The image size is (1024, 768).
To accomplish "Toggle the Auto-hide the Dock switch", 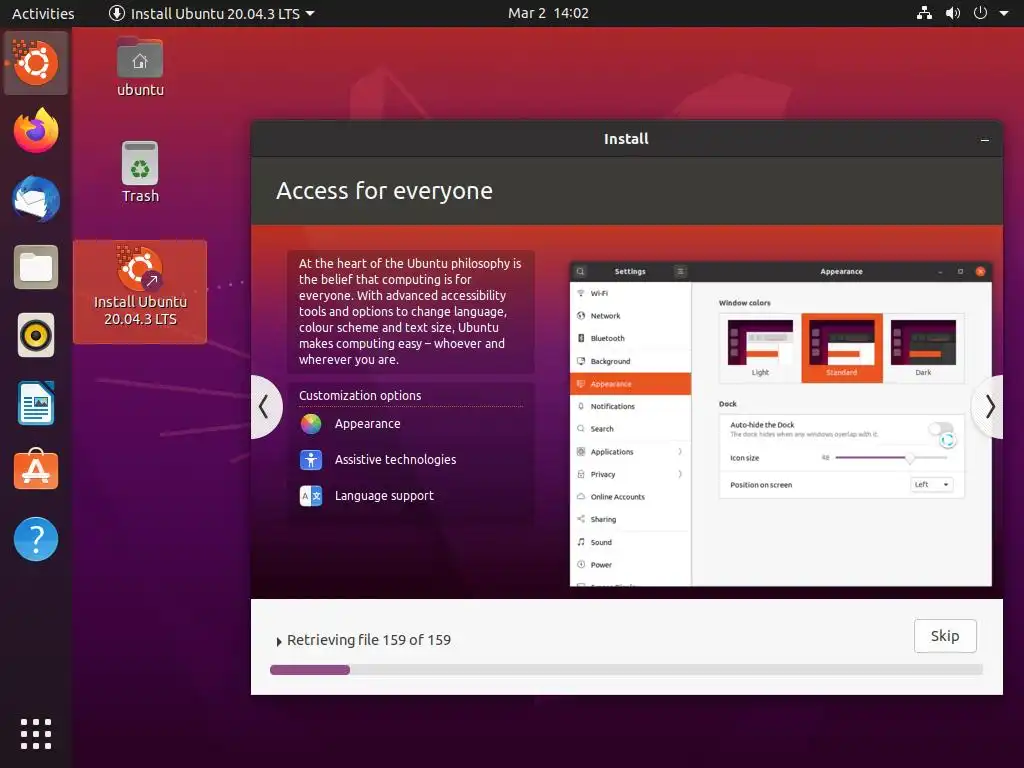I will 941,429.
